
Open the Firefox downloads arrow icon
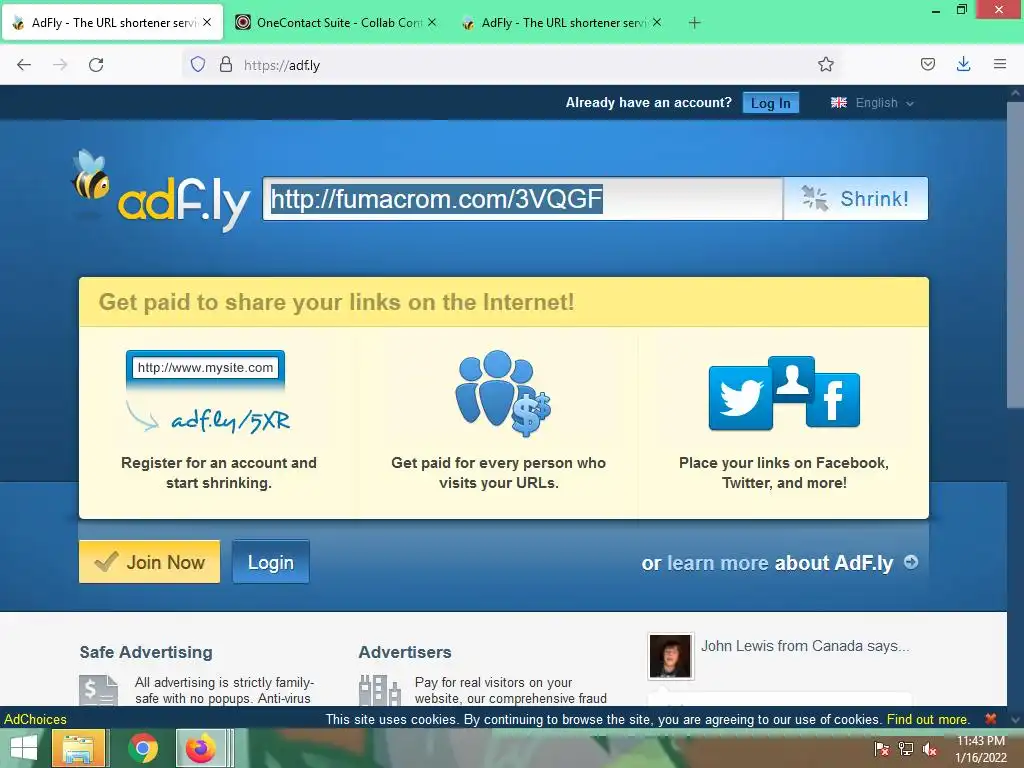pos(963,64)
